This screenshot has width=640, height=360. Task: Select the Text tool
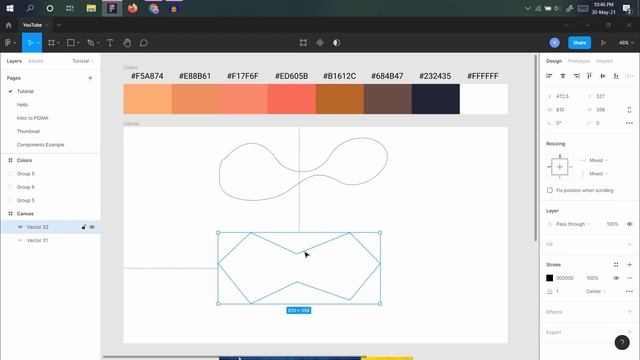110,43
